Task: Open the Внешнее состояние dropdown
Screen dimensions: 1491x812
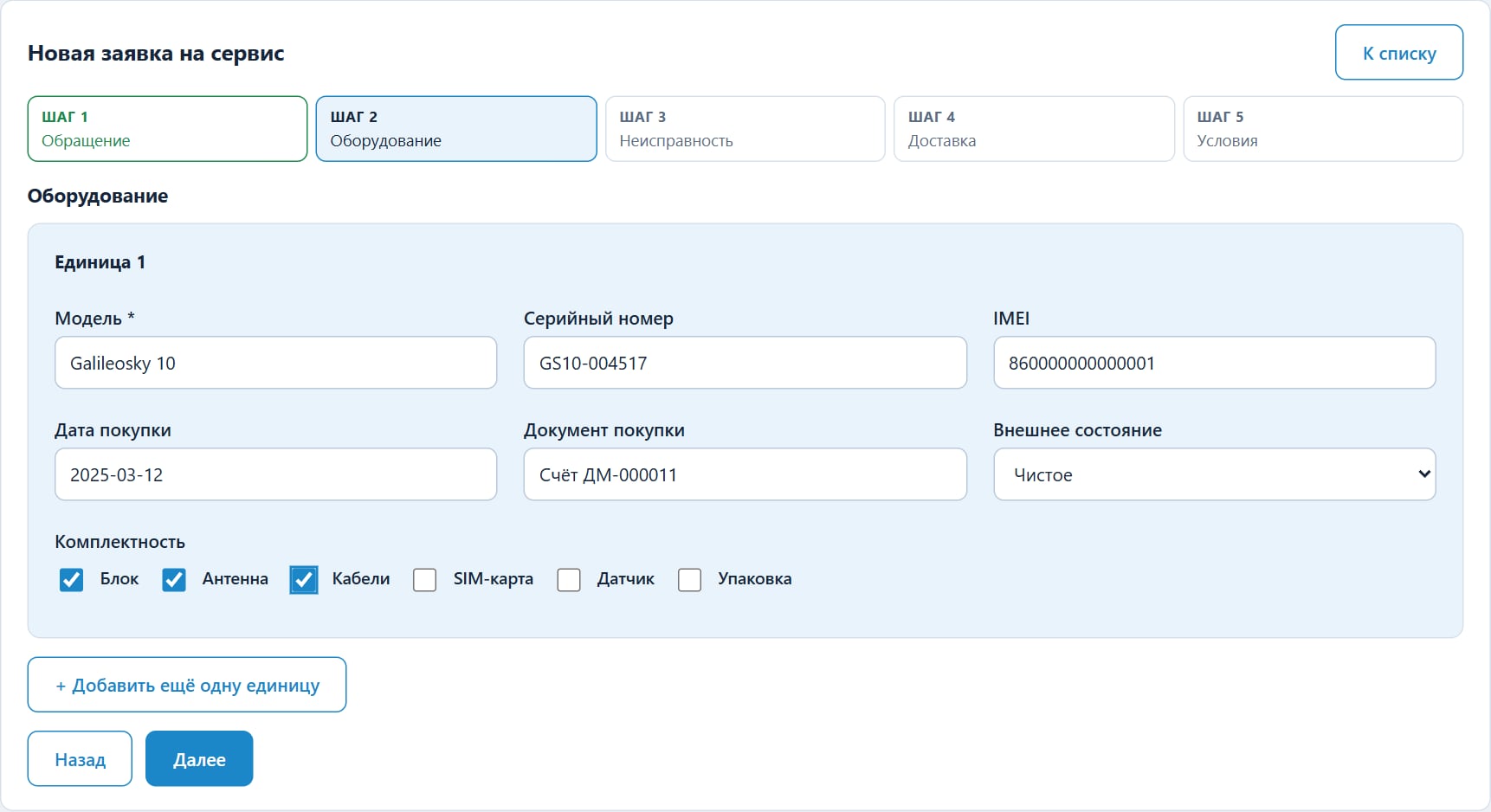Action: [x=1215, y=474]
